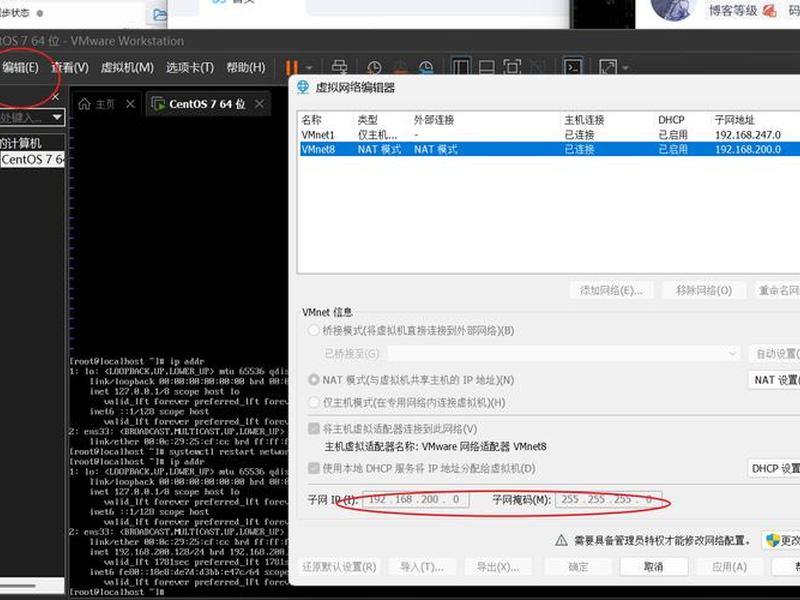The height and width of the screenshot is (600, 800).
Task: Toggle the thumbnail bar view icon
Action: (x=487, y=68)
